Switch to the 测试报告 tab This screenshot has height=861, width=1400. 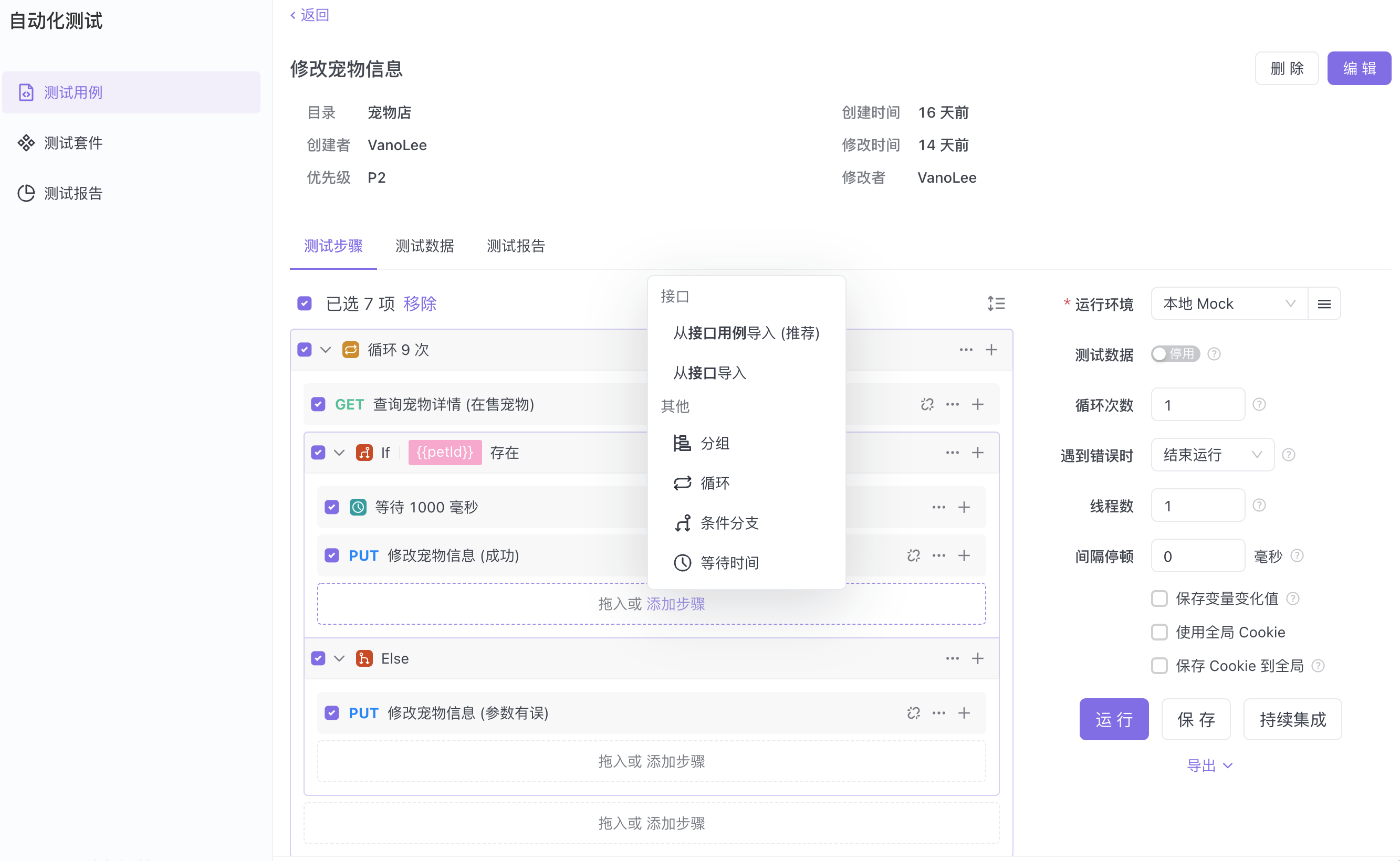(516, 246)
